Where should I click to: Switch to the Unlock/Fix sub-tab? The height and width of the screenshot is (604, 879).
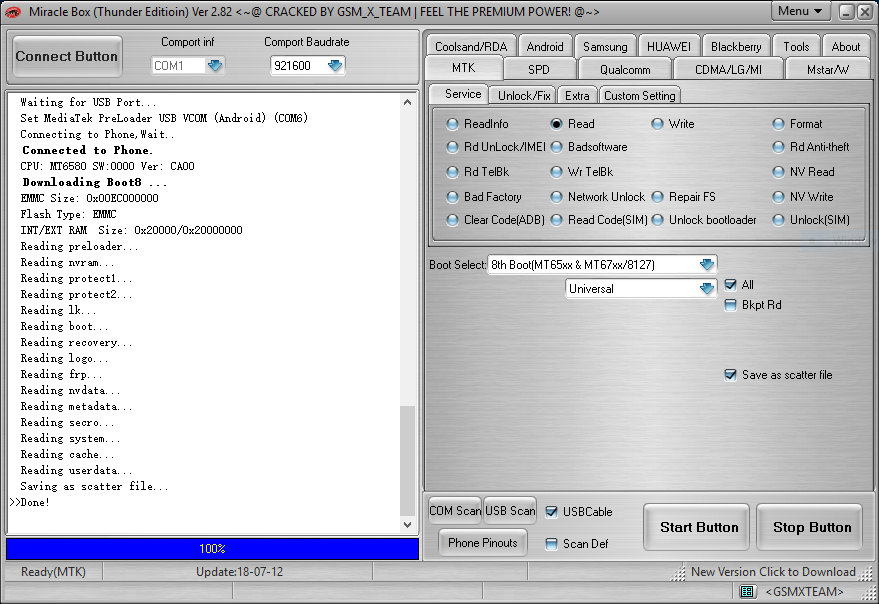pyautogui.click(x=524, y=95)
